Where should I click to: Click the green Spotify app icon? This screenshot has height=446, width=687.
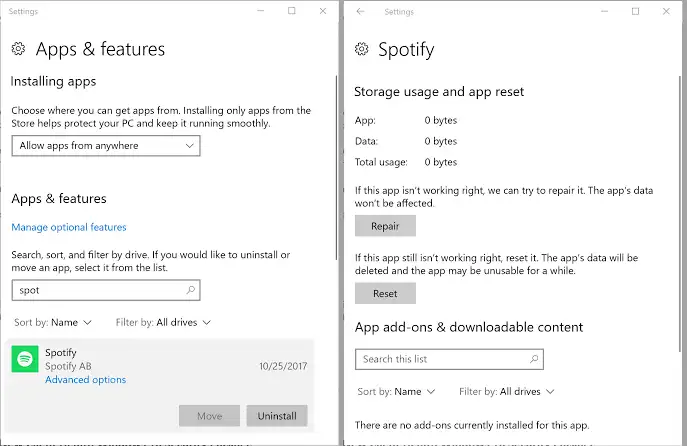(x=25, y=359)
